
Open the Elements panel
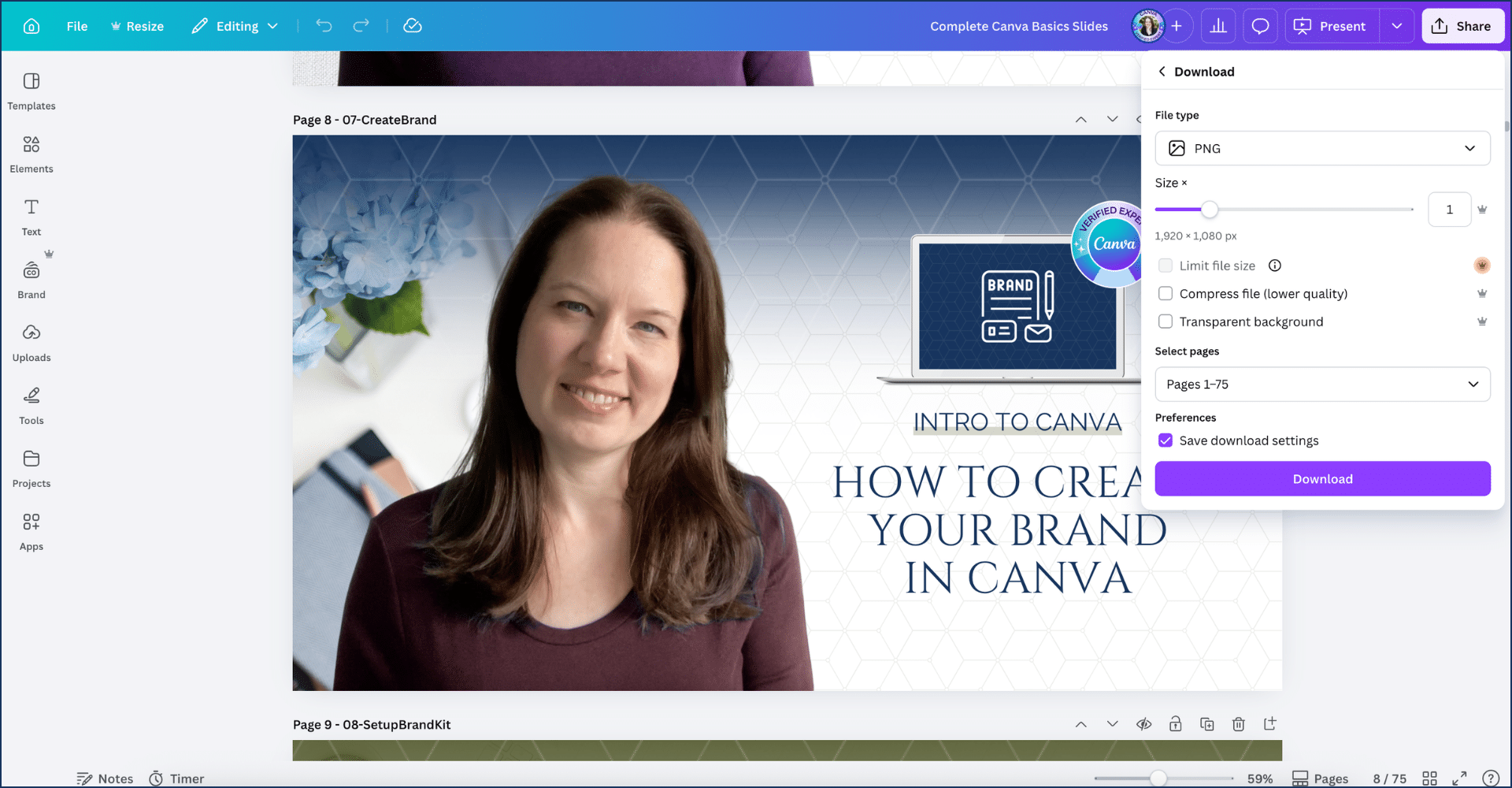tap(31, 154)
